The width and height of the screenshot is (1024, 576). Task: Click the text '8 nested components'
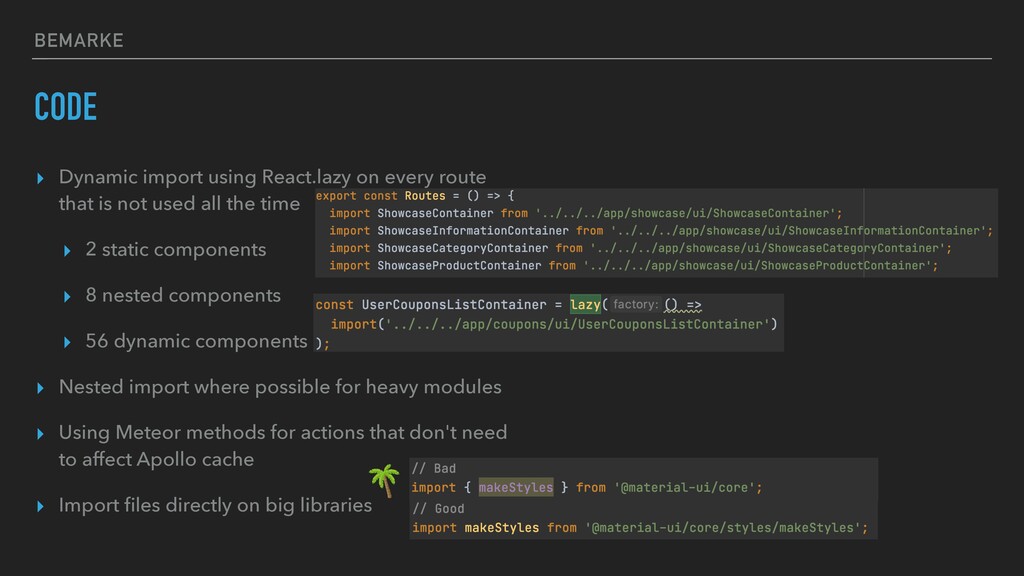(x=183, y=295)
